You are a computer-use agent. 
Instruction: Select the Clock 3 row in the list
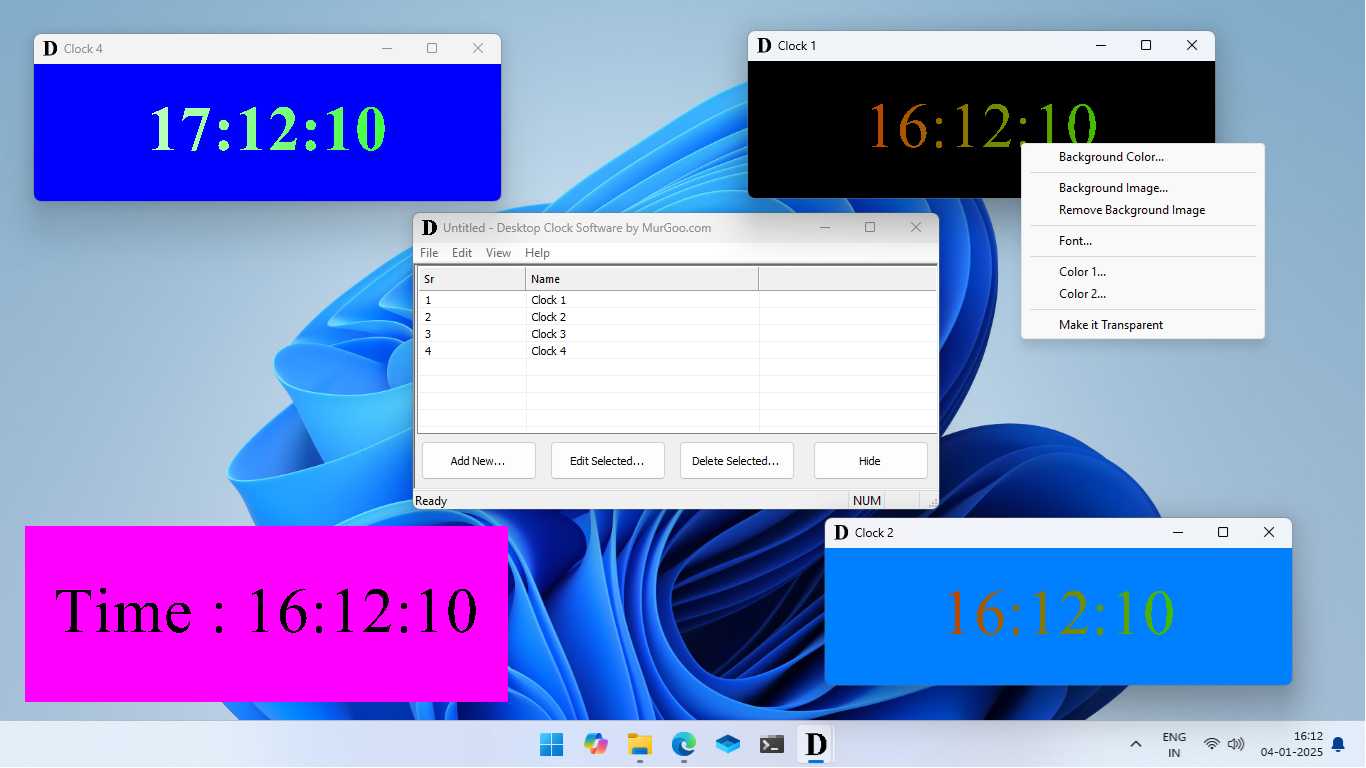pyautogui.click(x=548, y=334)
